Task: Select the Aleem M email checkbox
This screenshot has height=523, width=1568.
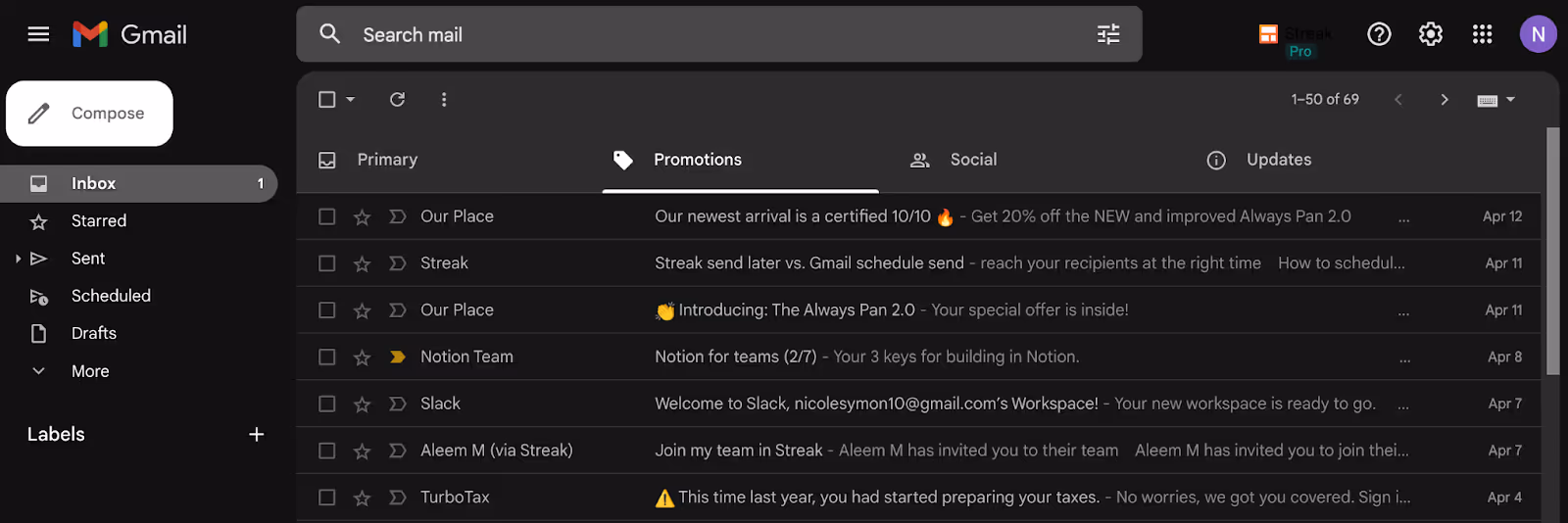Action: click(327, 451)
